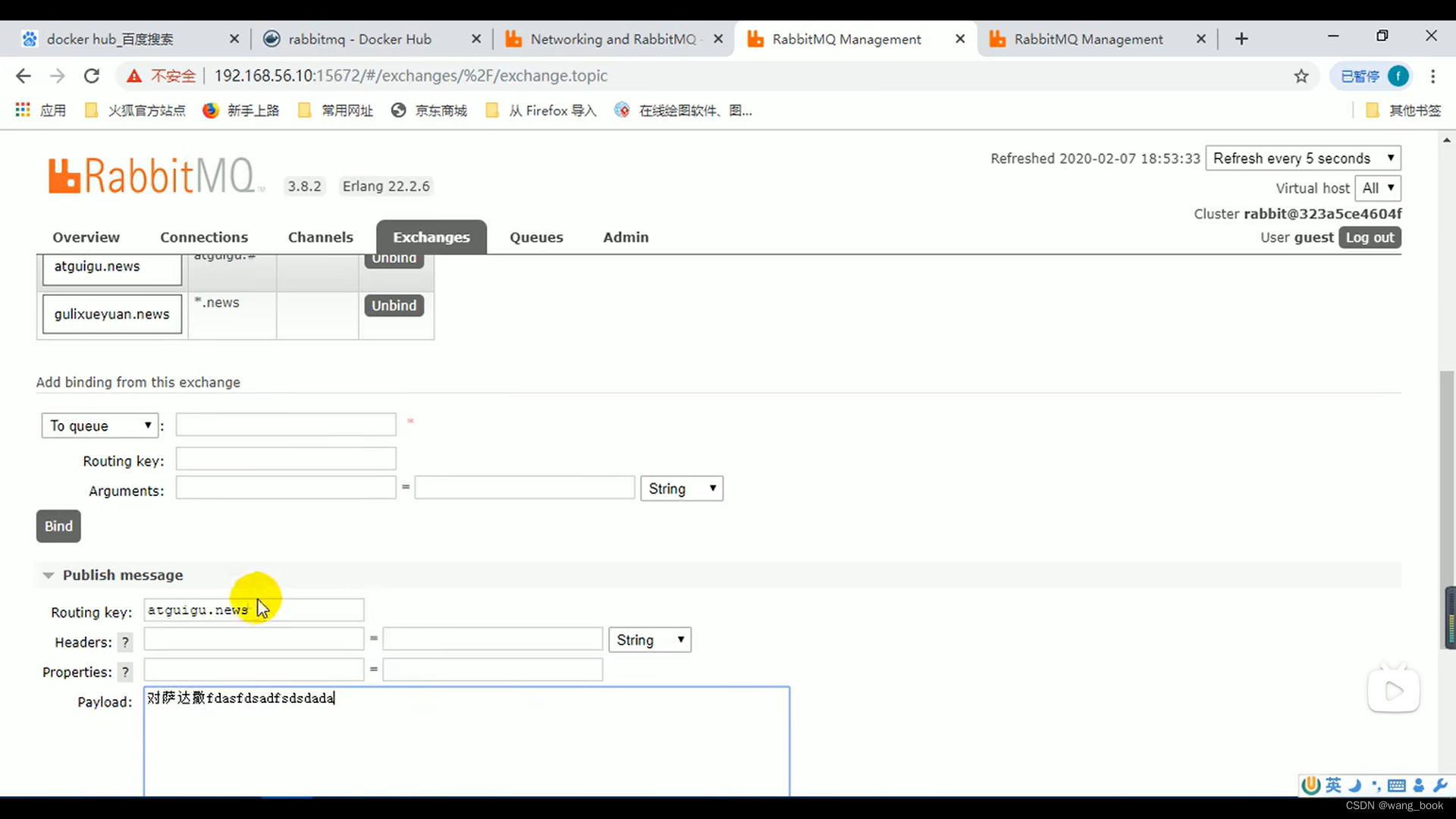
Task: Click the Queues navigation icon
Action: coord(536,237)
